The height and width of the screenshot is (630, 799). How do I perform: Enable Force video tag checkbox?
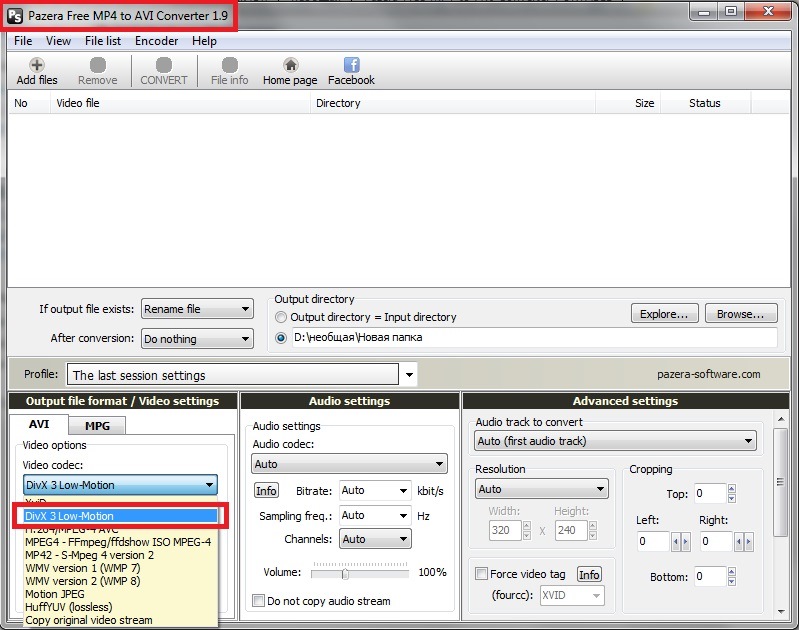pyautogui.click(x=481, y=573)
